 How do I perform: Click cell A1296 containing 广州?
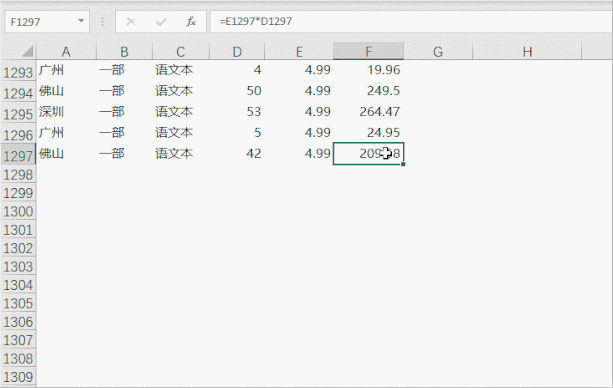(x=66, y=133)
